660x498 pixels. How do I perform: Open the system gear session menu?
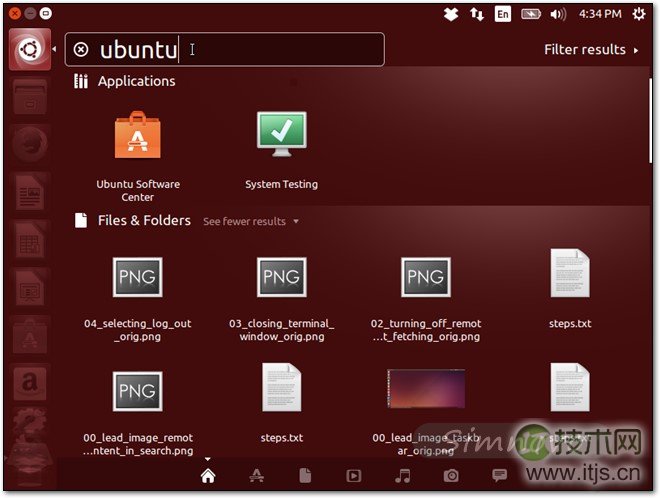(639, 14)
